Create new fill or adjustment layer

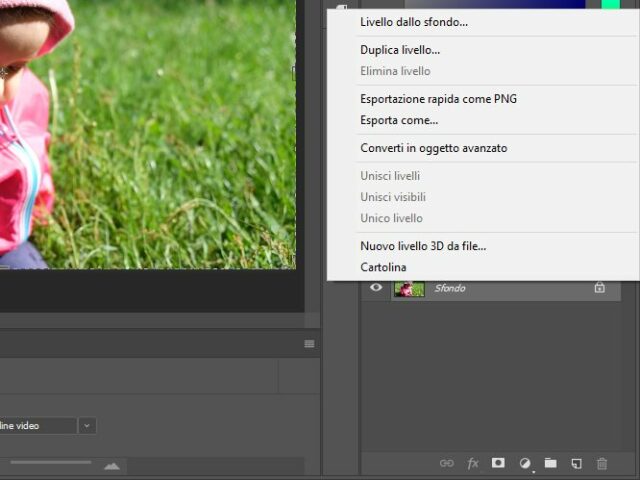pos(525,463)
